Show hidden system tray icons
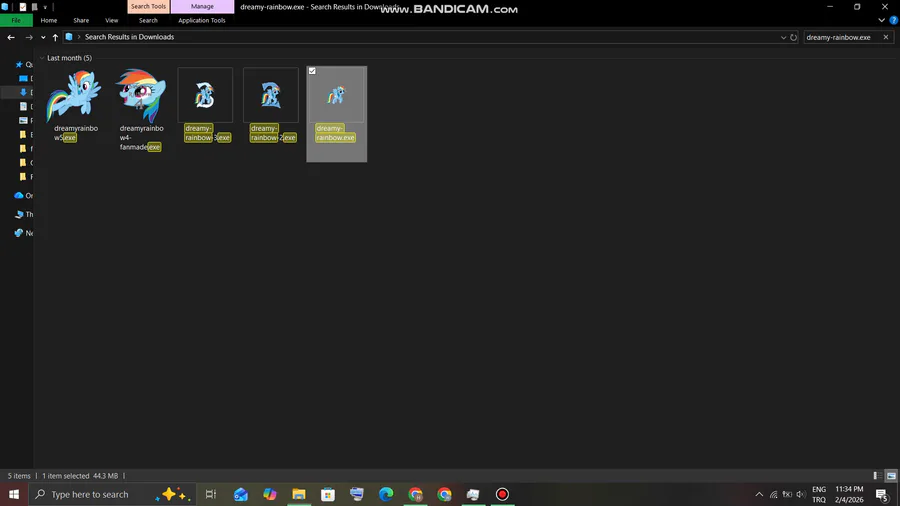Viewport: 900px width, 506px height. coord(759,494)
